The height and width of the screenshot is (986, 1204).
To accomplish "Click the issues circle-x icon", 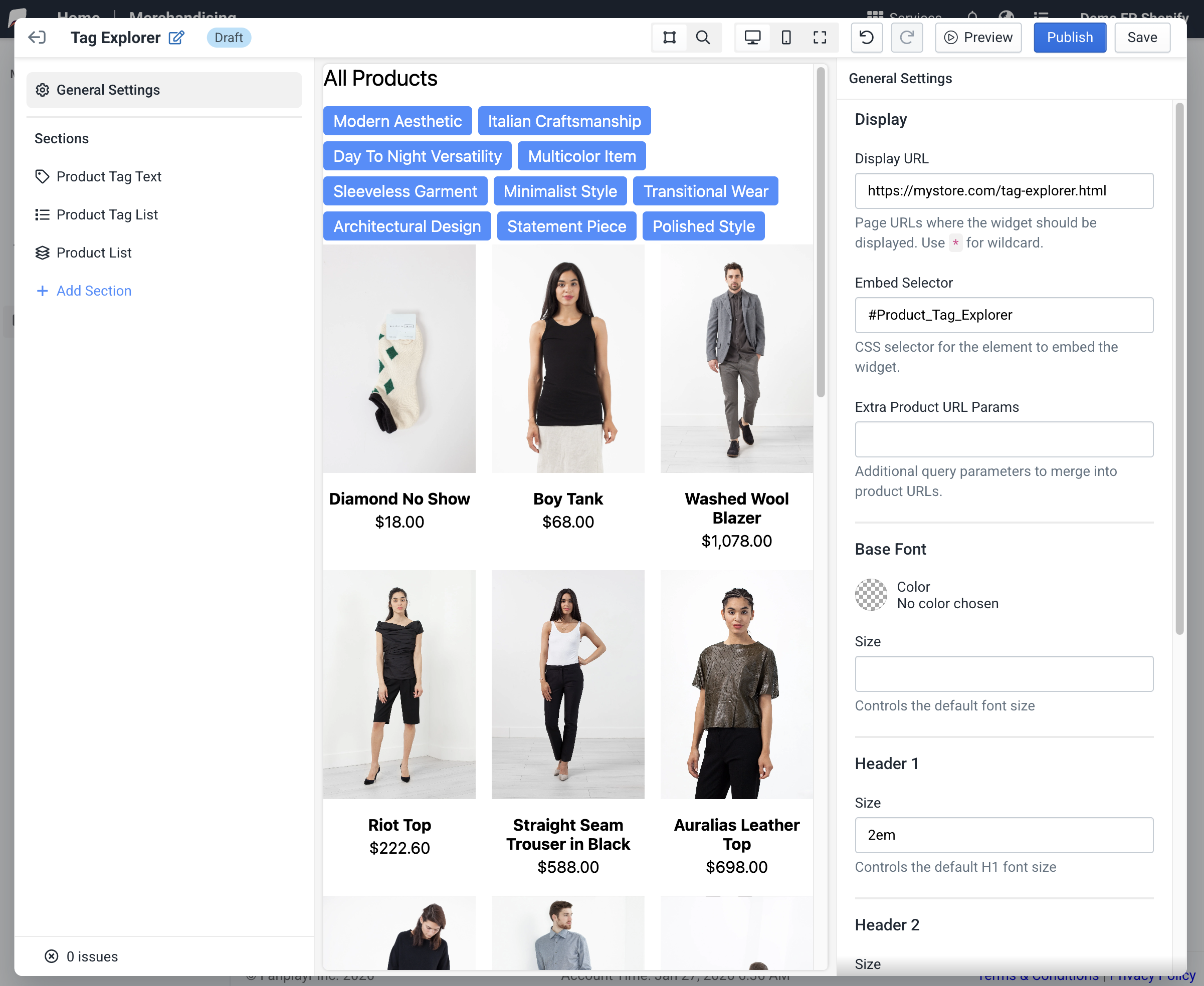I will 52,956.
